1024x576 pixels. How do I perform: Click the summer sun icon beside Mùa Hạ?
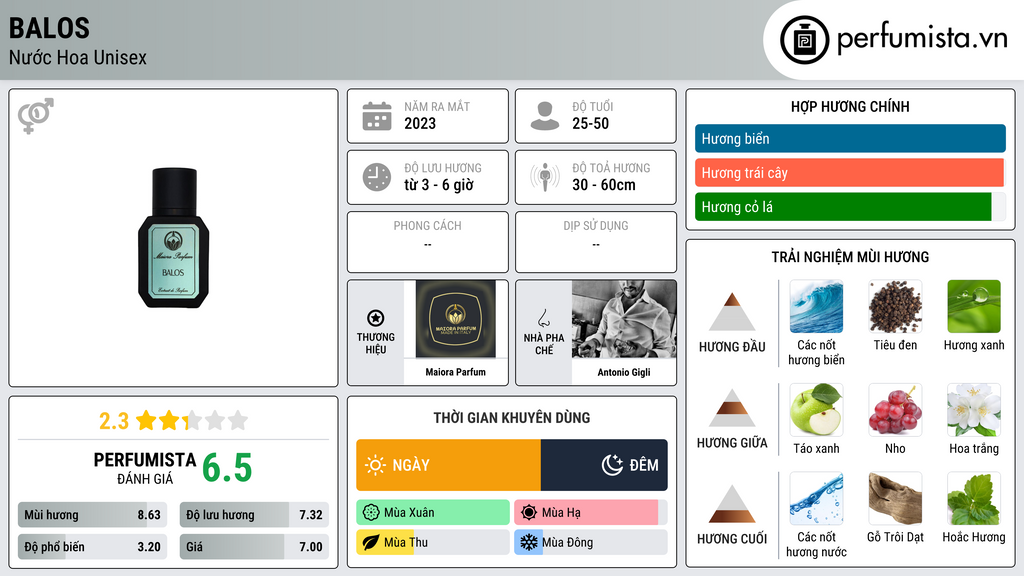[529, 512]
